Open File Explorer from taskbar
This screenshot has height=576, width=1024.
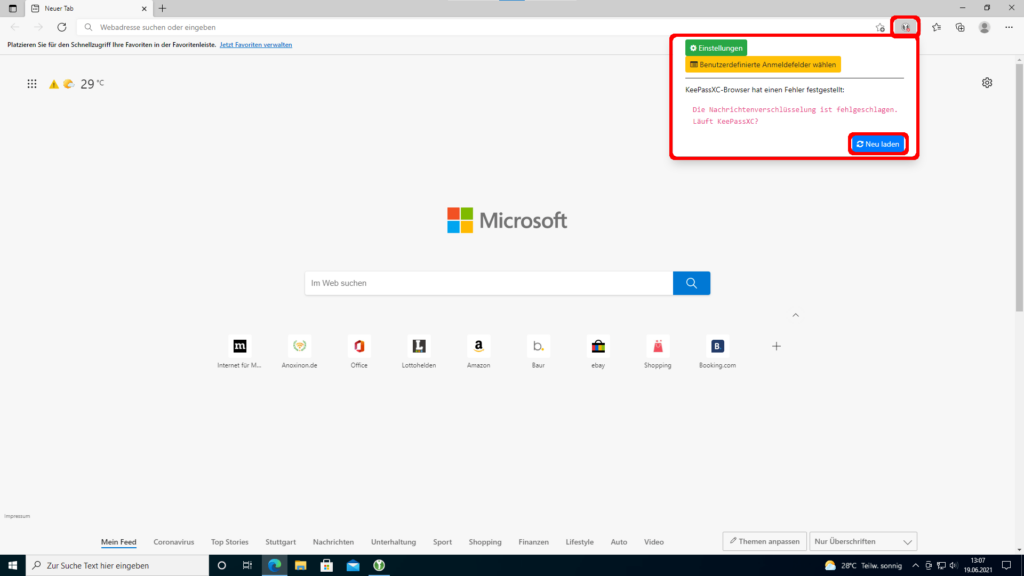pos(300,566)
